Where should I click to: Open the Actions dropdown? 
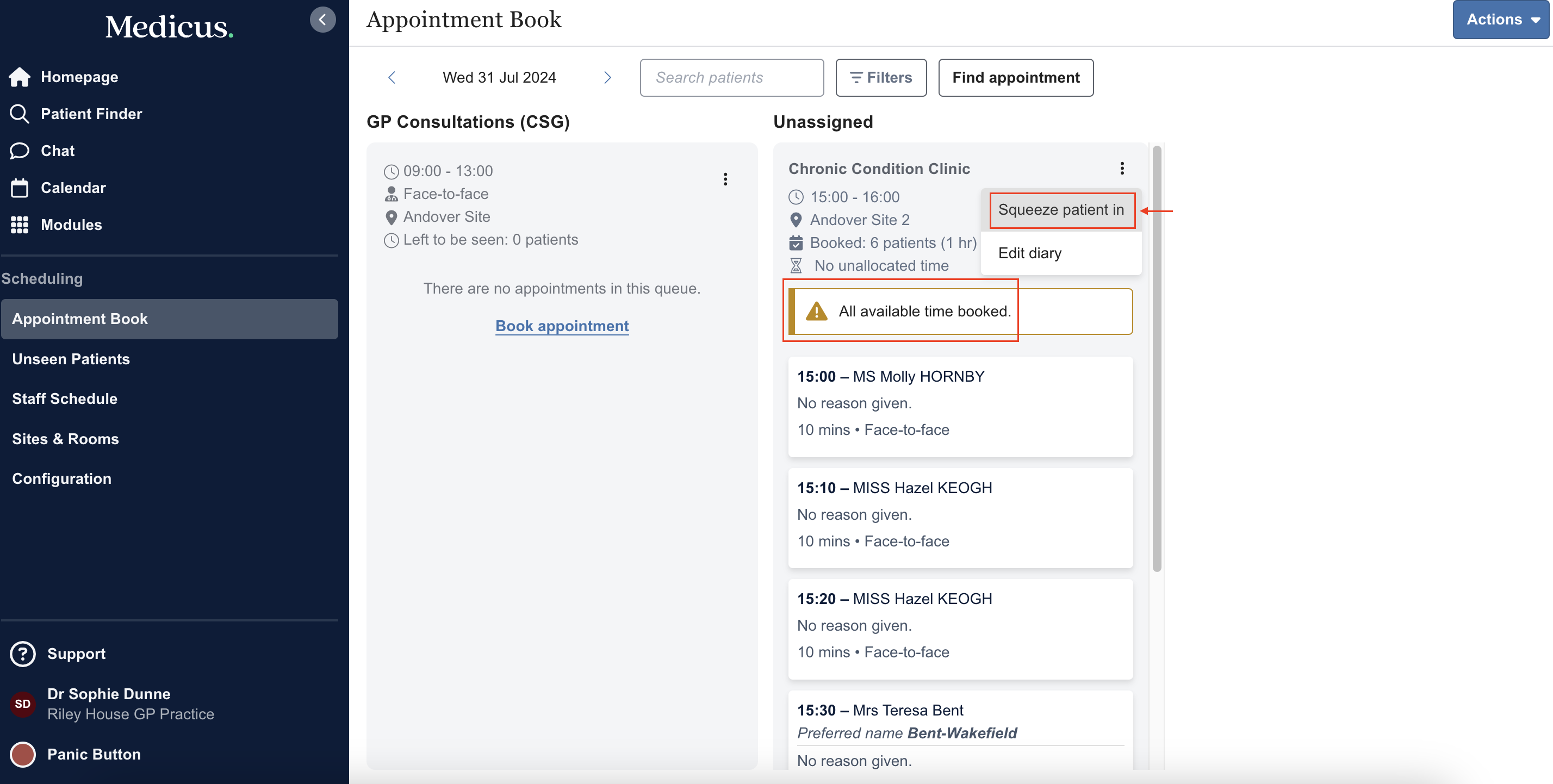tap(1501, 20)
